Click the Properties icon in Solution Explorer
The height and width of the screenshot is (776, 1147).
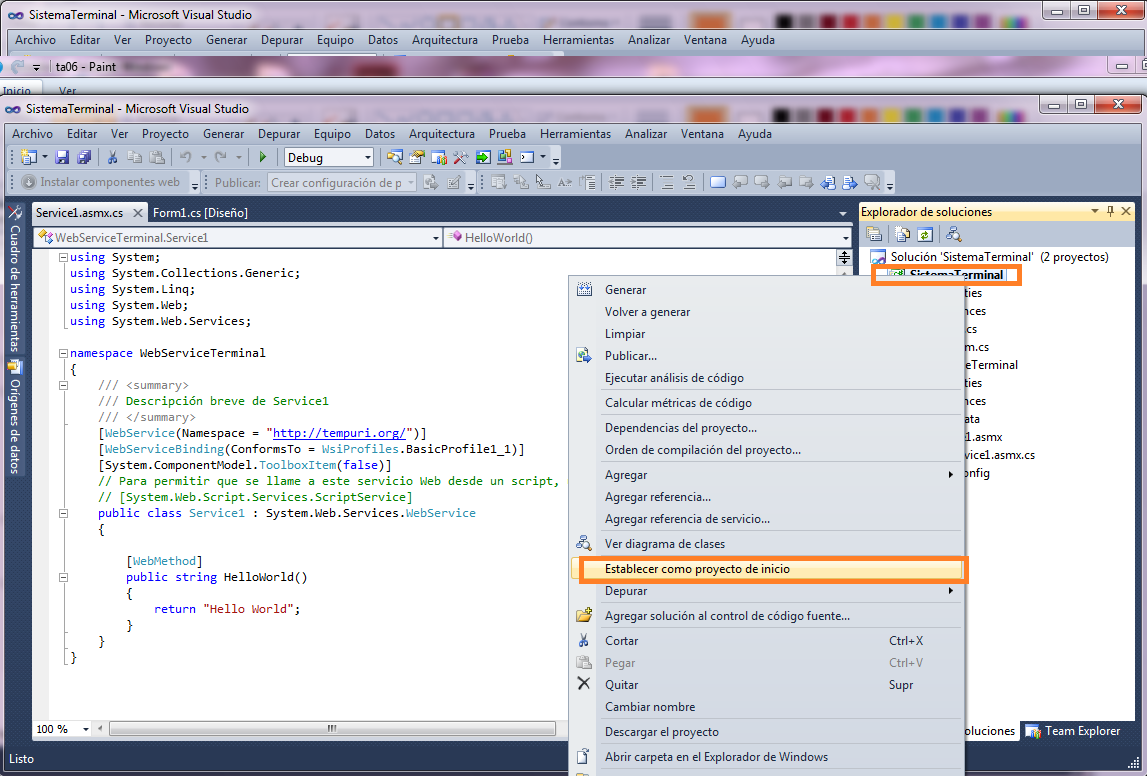874,234
